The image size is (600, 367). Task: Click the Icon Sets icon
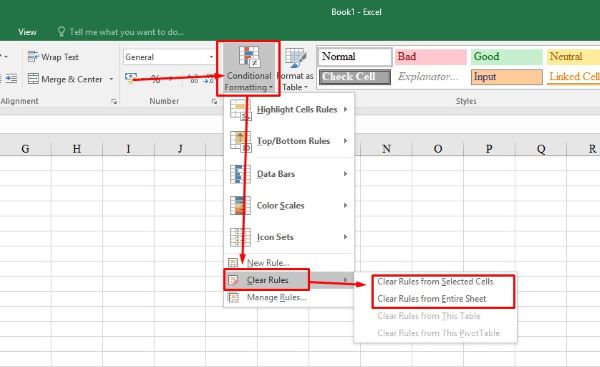click(240, 237)
